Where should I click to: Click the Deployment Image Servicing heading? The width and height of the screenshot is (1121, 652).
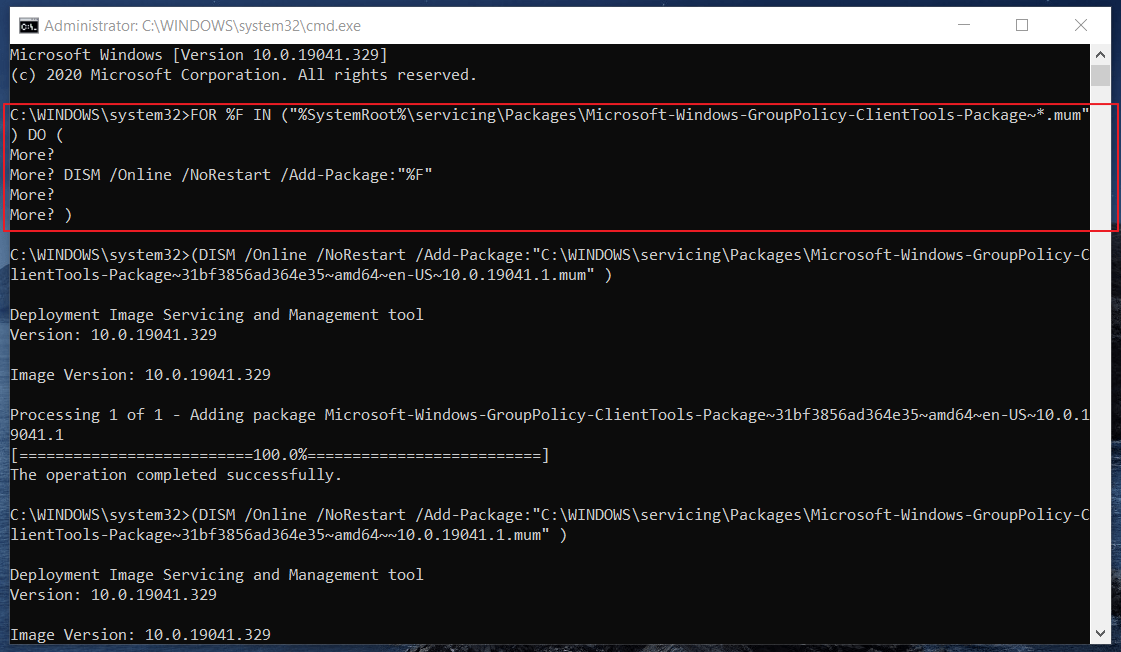tap(213, 314)
